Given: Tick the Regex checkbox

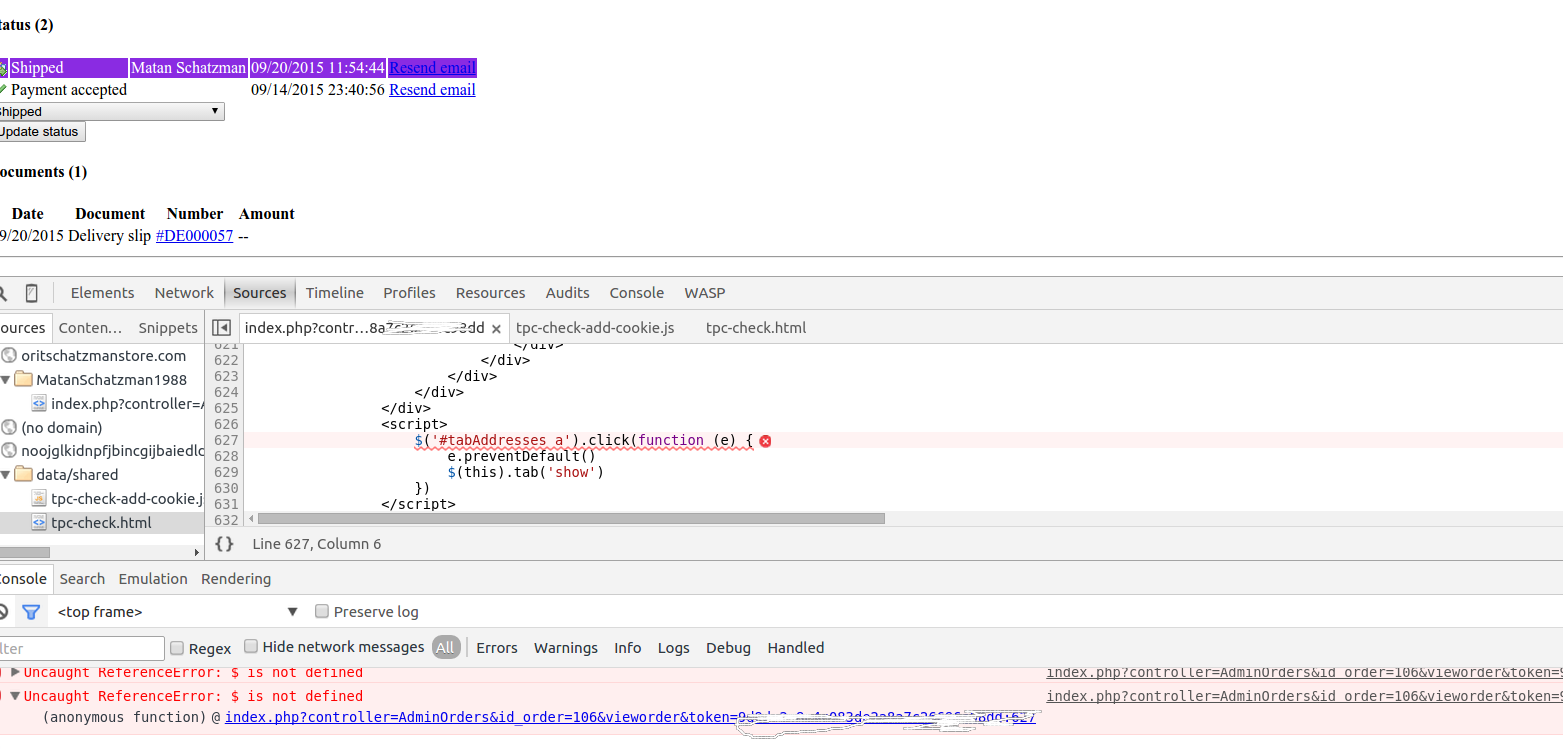Looking at the screenshot, I should [x=177, y=648].
